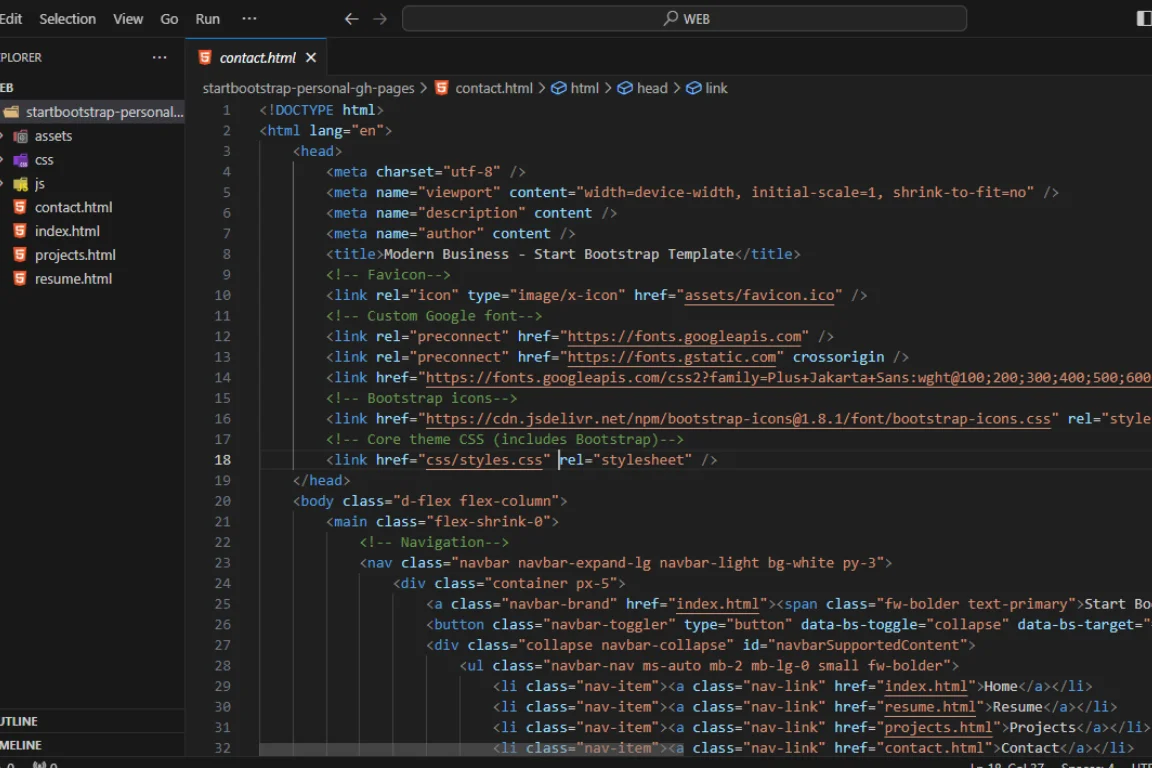Open Explorer panel's more actions ellipsis

(x=160, y=58)
